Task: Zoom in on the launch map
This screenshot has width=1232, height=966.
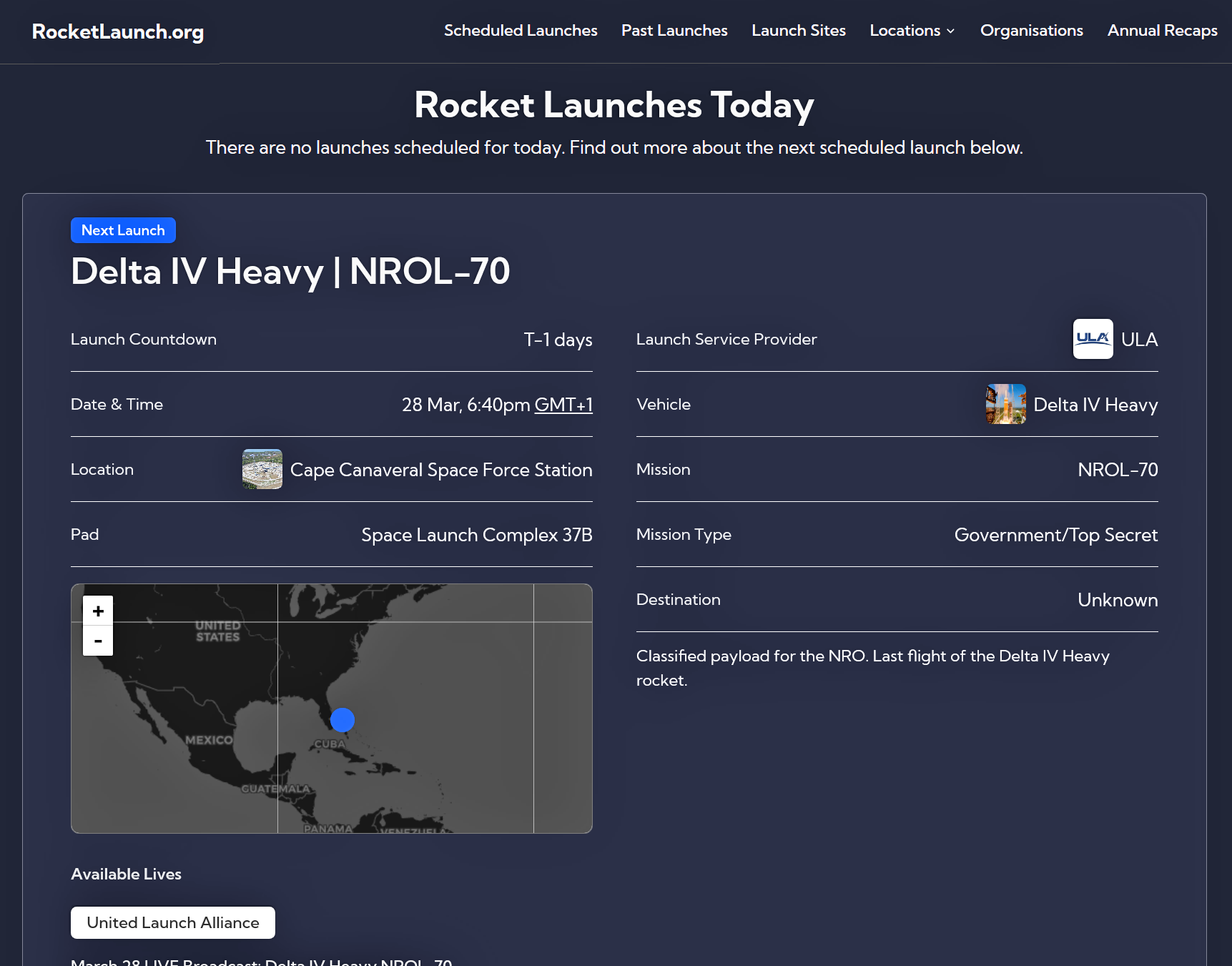Action: tap(98, 611)
